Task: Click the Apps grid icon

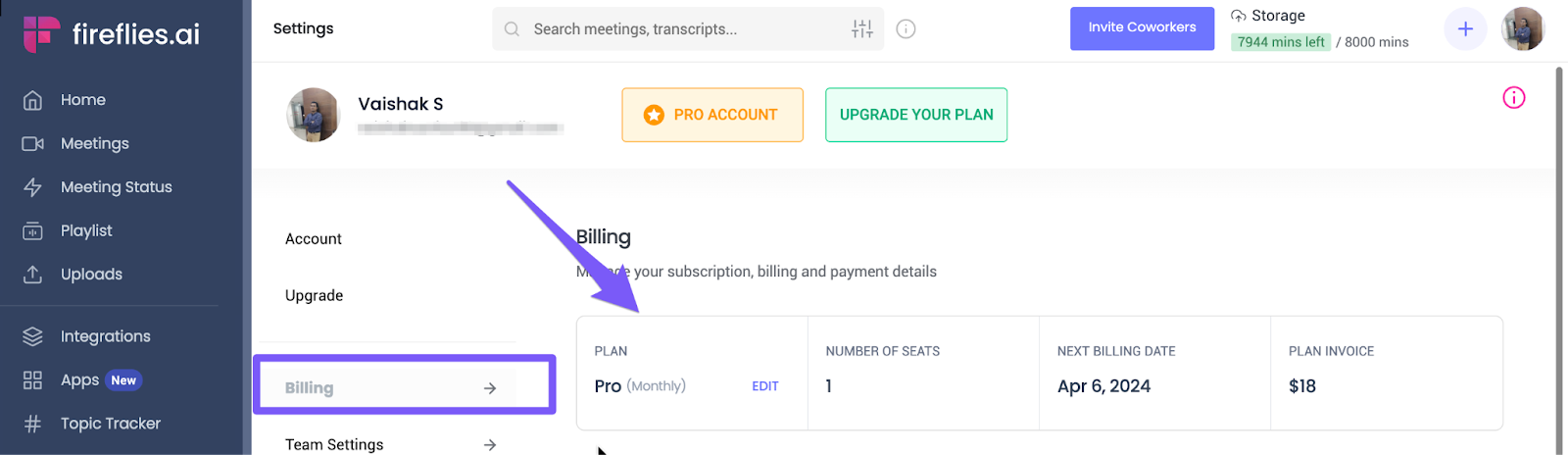Action: (32, 380)
